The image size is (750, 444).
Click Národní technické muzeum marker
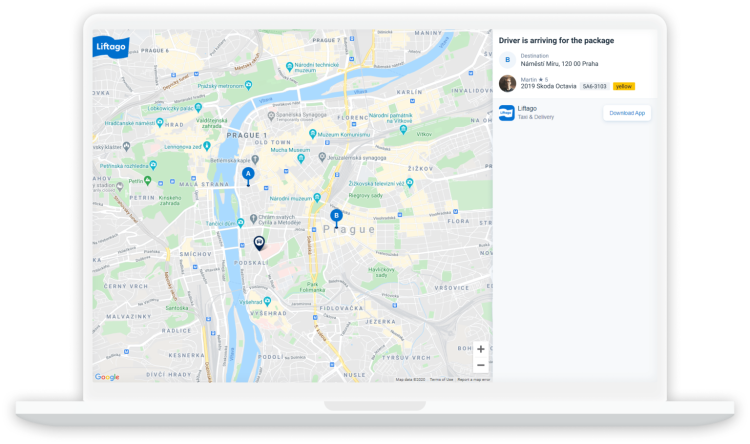(x=289, y=67)
